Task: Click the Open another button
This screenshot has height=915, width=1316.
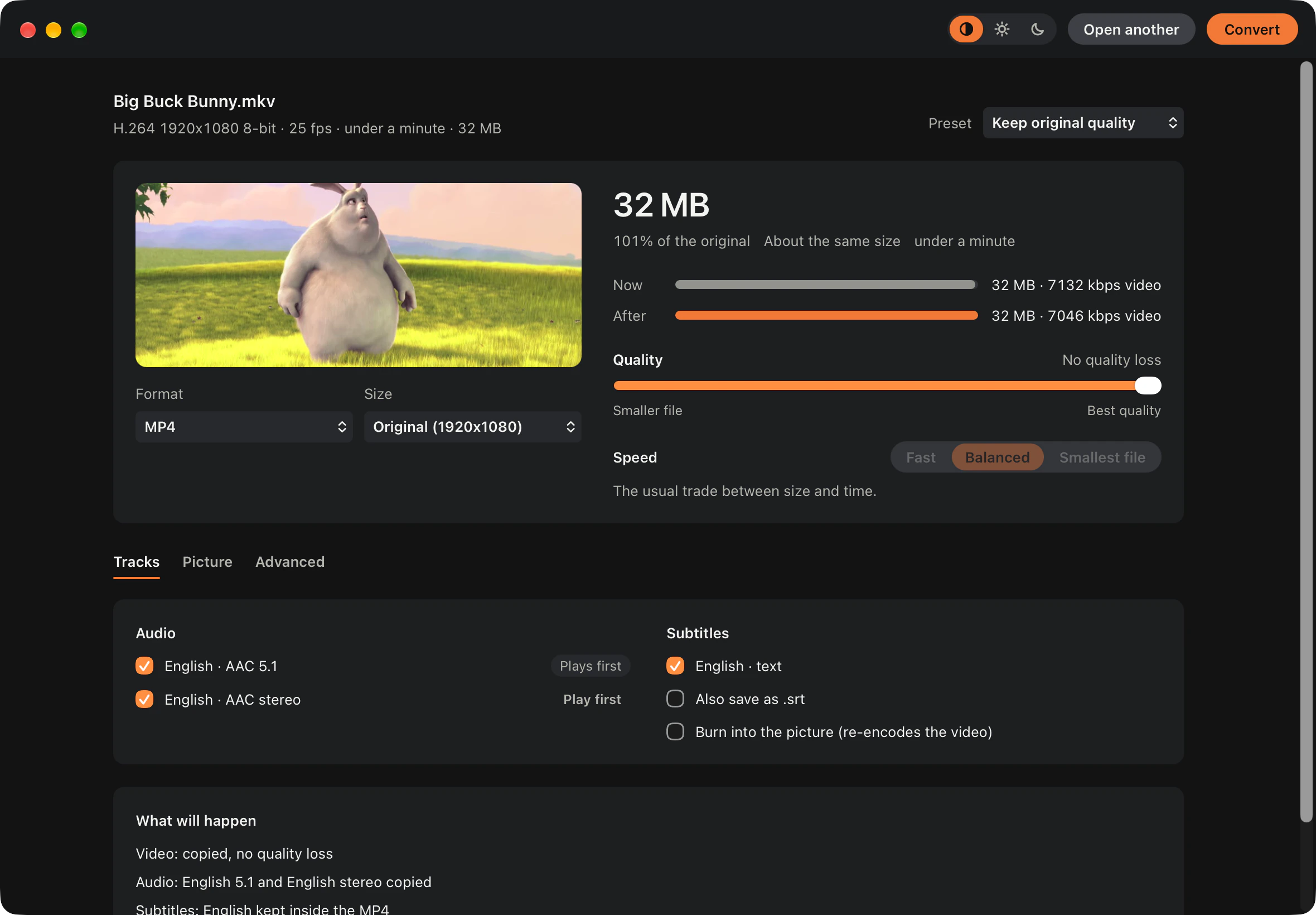Action: (1131, 29)
